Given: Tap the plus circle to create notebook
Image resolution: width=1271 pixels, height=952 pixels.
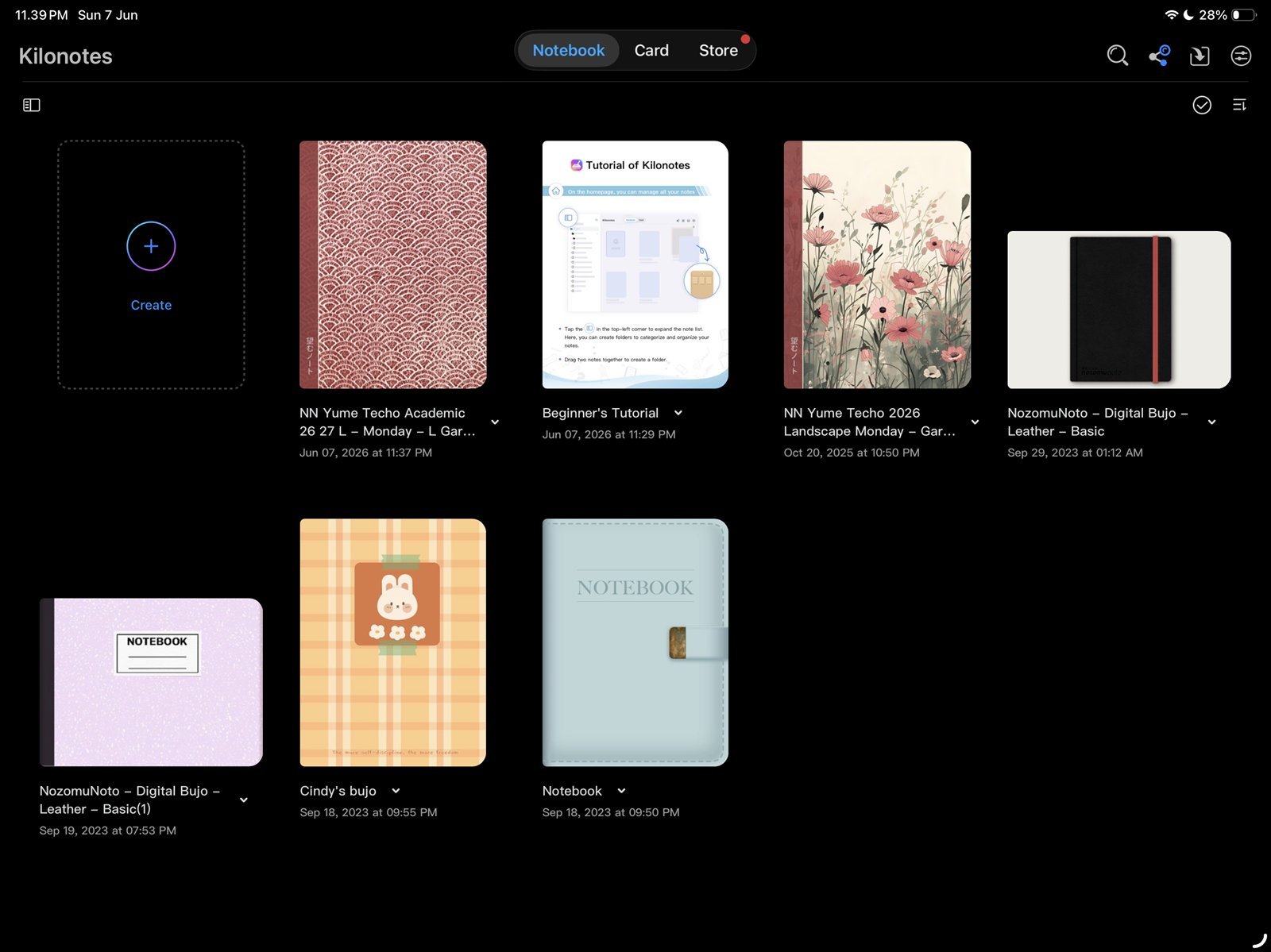Looking at the screenshot, I should pyautogui.click(x=151, y=246).
